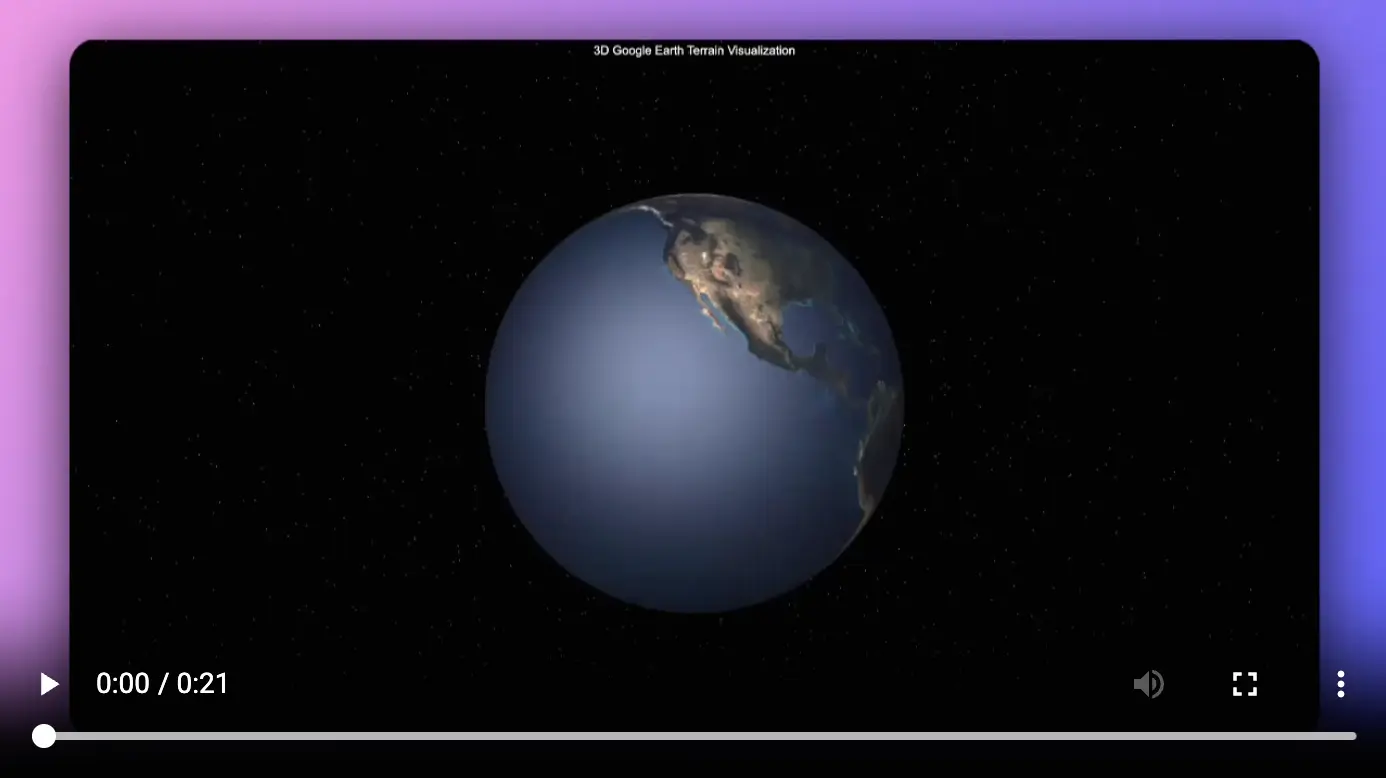Click the "3D Google Earth Terrain Visualization" title
The height and width of the screenshot is (778, 1386).
(x=694, y=50)
